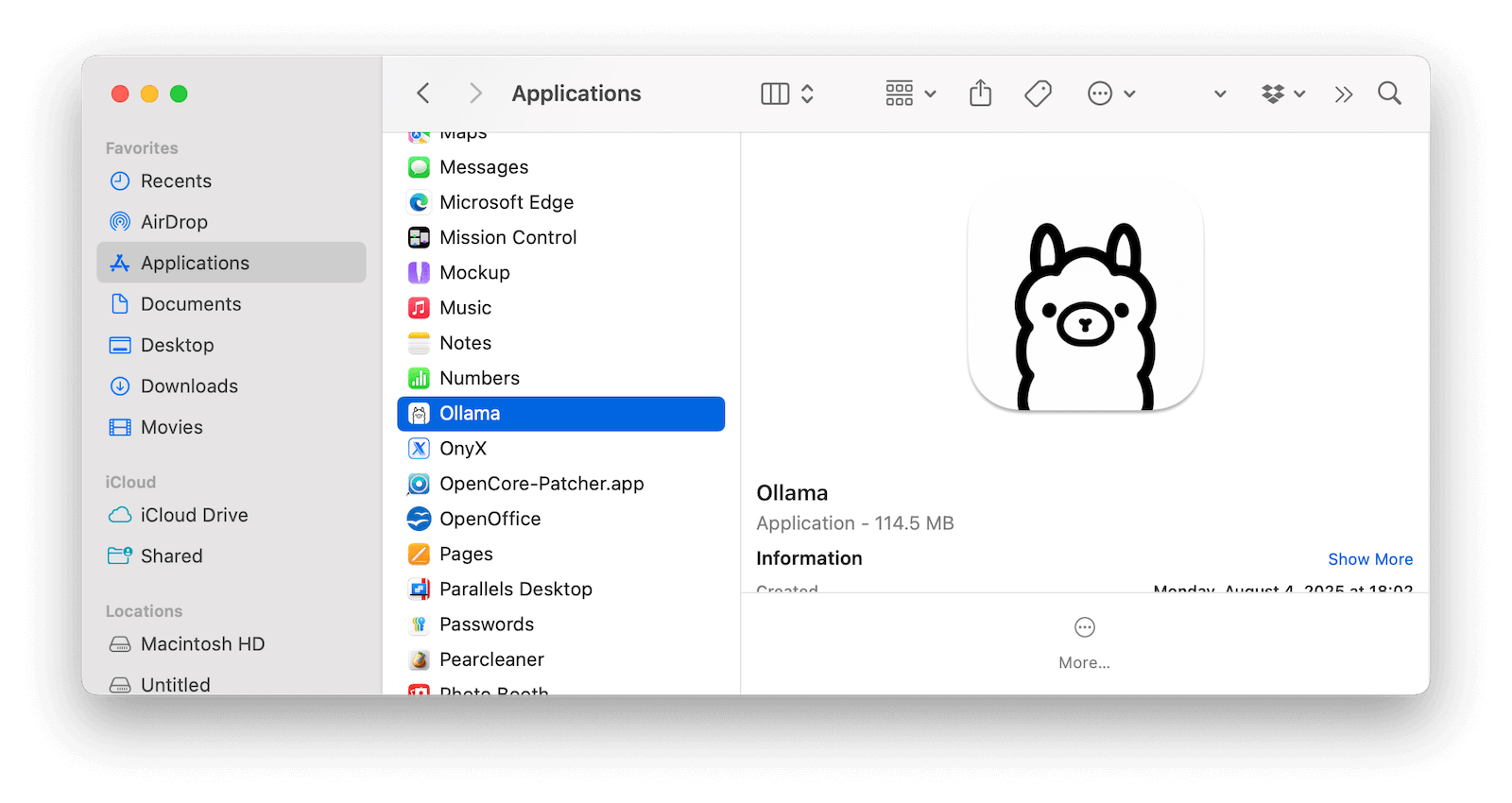Open Movies in the sidebar

pos(232,427)
